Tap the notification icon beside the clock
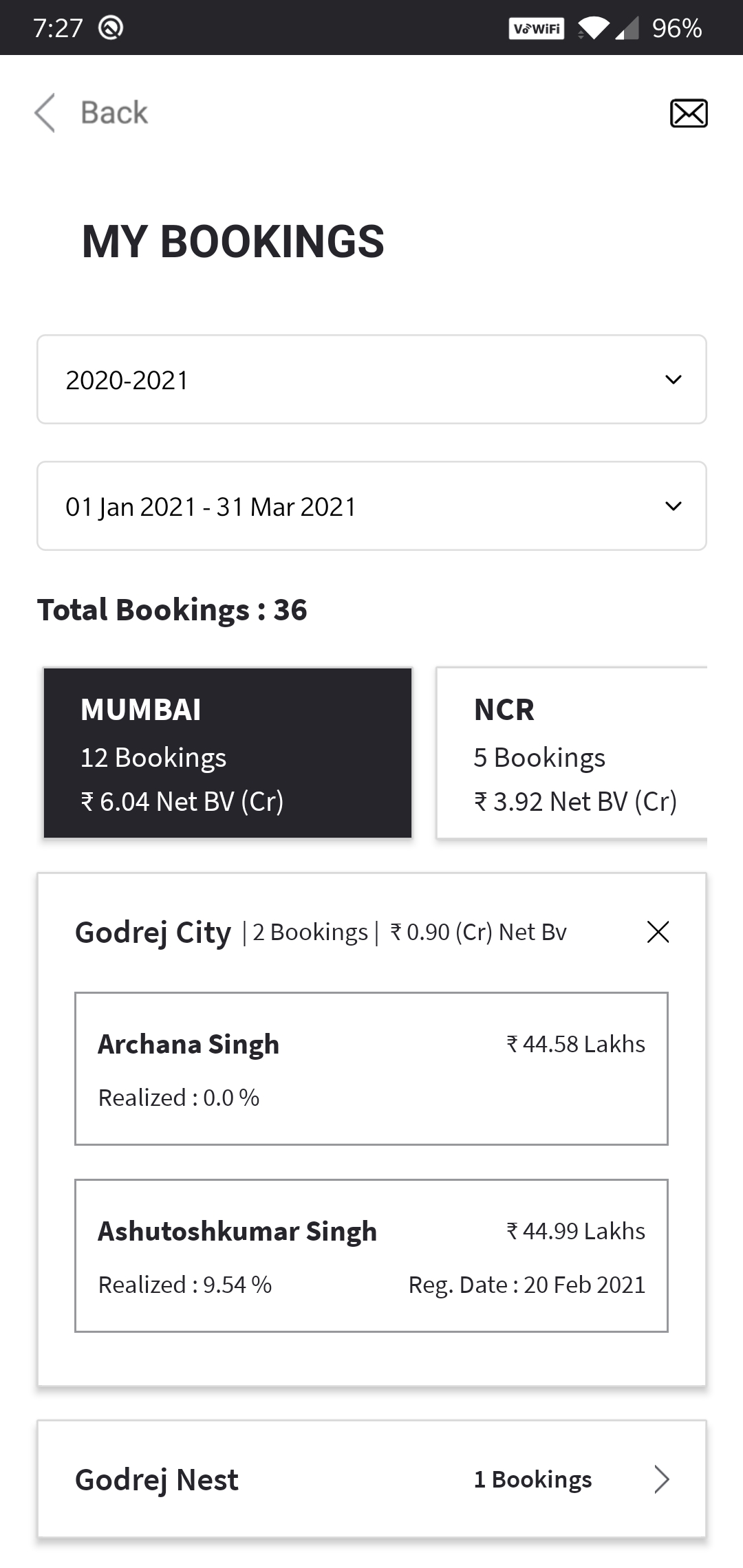The height and width of the screenshot is (1568, 743). pyautogui.click(x=111, y=28)
